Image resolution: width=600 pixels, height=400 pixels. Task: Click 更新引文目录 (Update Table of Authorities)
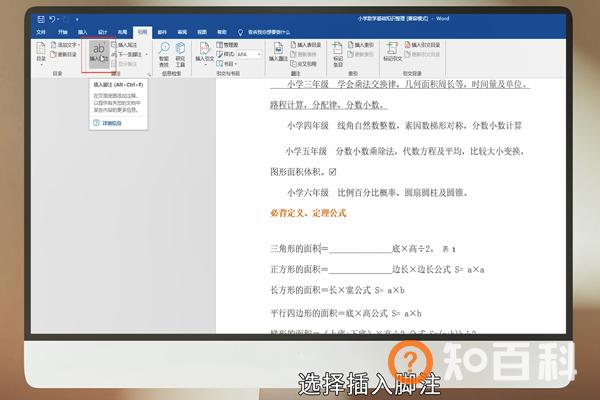pos(422,54)
